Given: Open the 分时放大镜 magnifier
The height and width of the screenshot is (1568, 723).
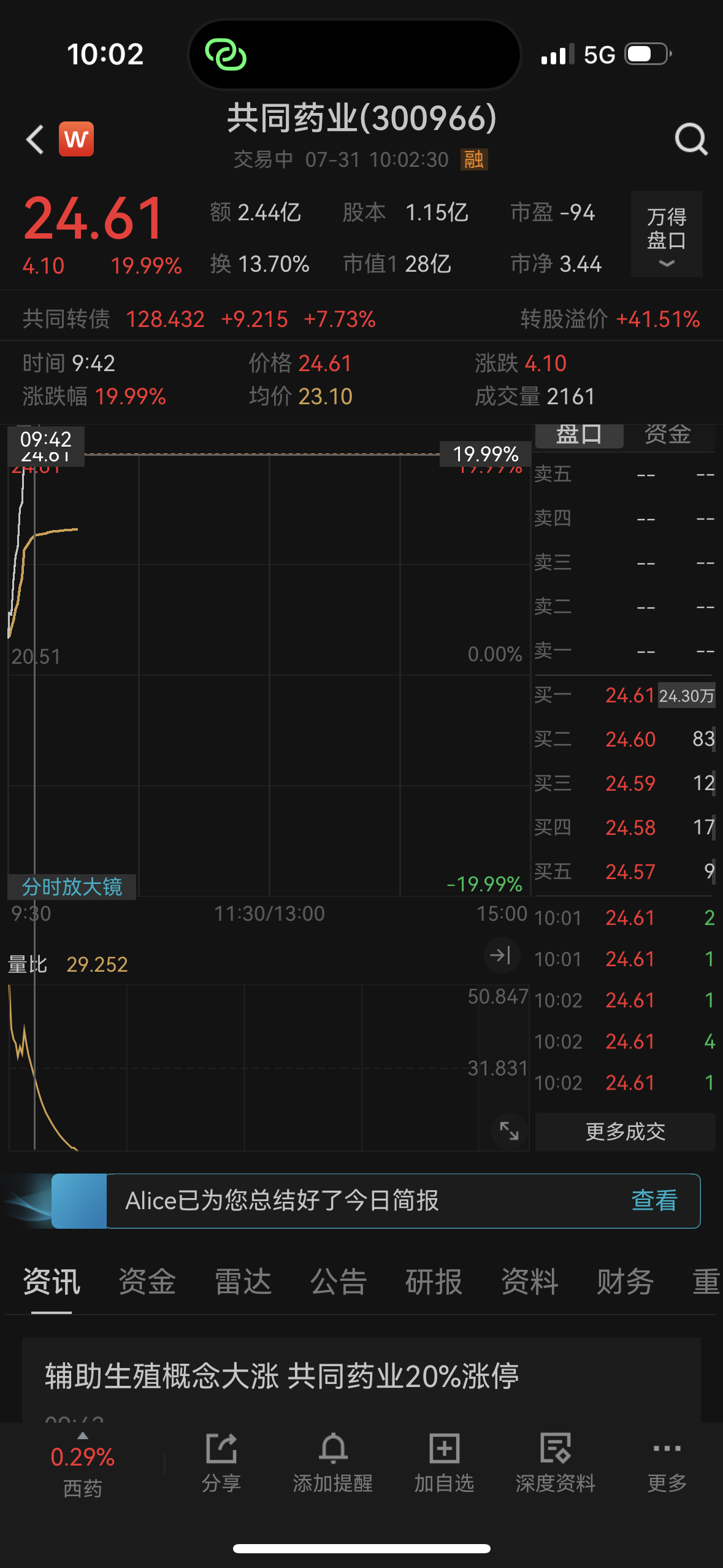Looking at the screenshot, I should tap(72, 886).
